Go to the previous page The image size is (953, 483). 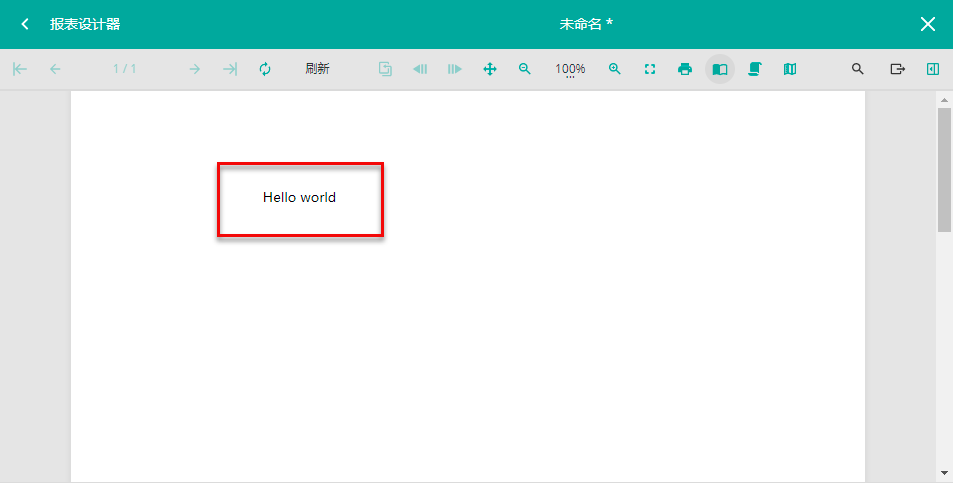pos(55,69)
